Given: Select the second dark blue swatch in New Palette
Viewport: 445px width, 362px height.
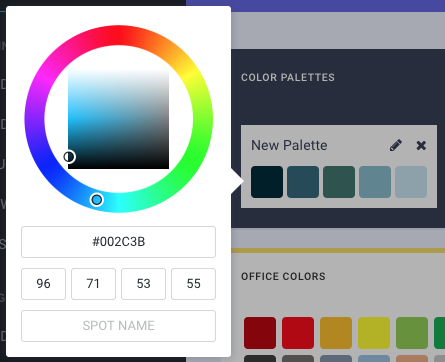Looking at the screenshot, I should (x=303, y=182).
